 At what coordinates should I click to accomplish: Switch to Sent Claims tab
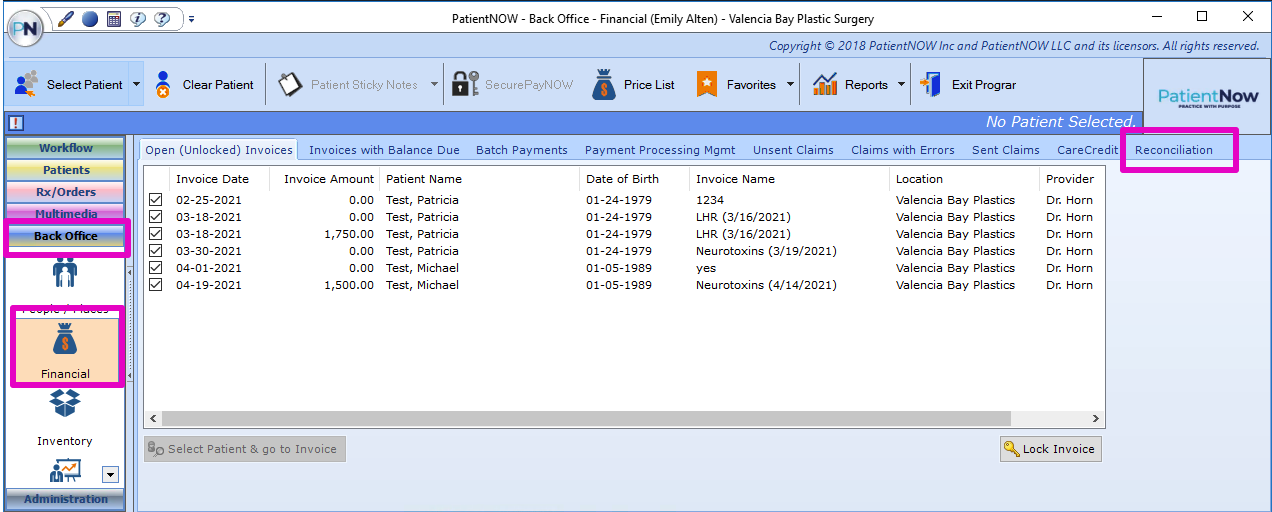(1006, 150)
